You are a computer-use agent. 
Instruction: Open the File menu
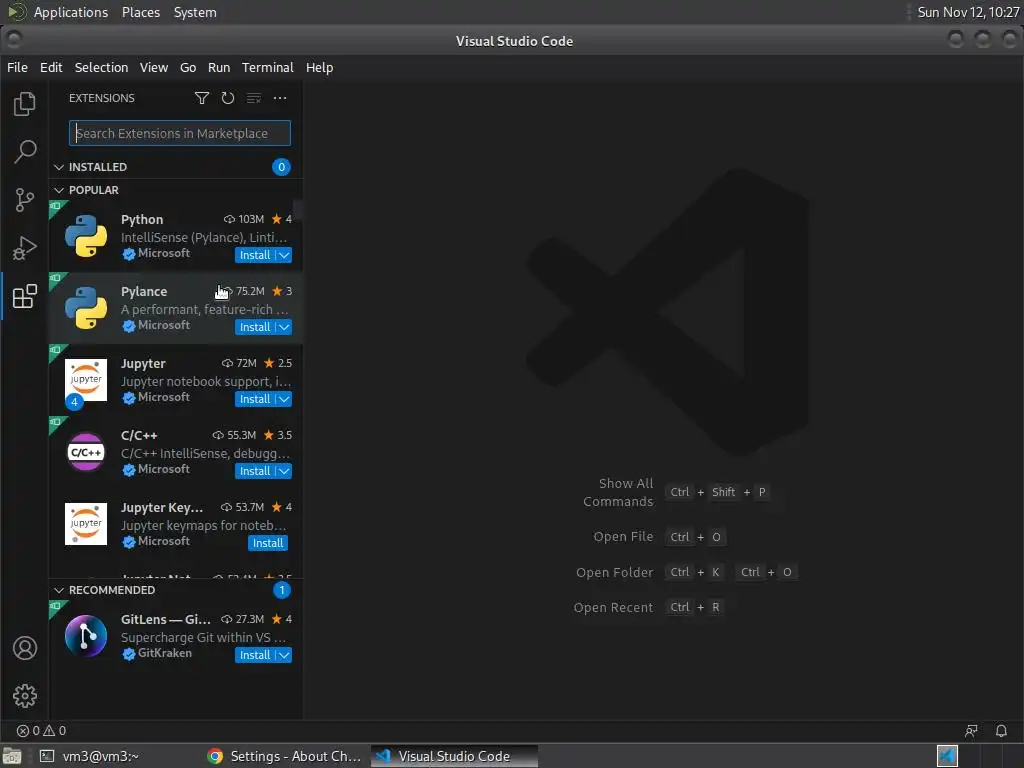17,67
